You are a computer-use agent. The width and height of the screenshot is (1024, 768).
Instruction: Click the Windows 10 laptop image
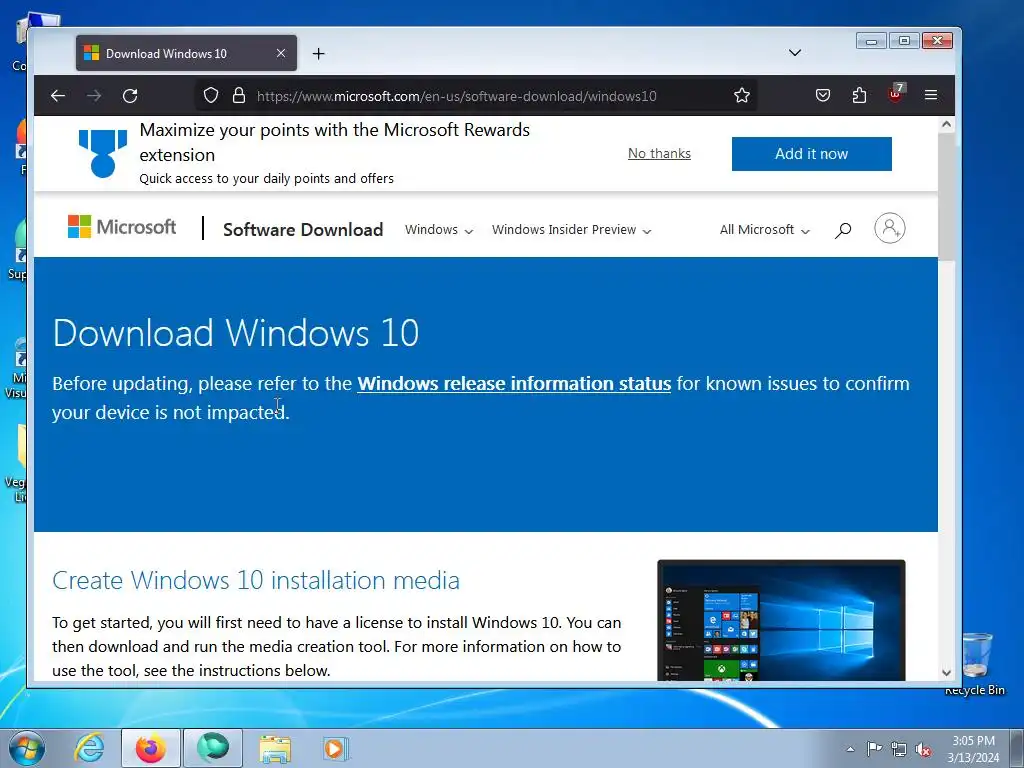pyautogui.click(x=781, y=620)
